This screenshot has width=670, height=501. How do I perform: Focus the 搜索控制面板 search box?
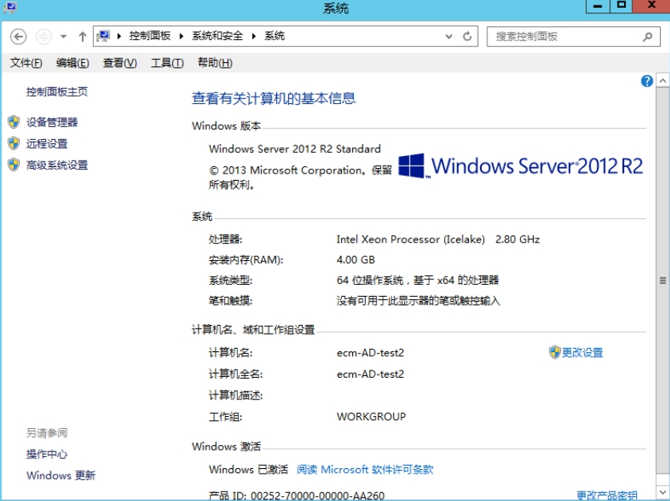(x=573, y=37)
